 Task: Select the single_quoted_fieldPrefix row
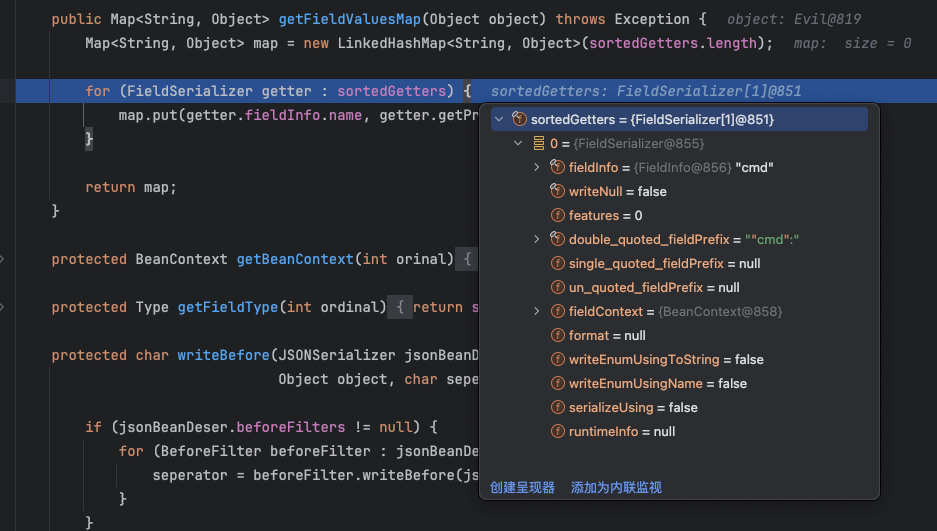pos(664,264)
